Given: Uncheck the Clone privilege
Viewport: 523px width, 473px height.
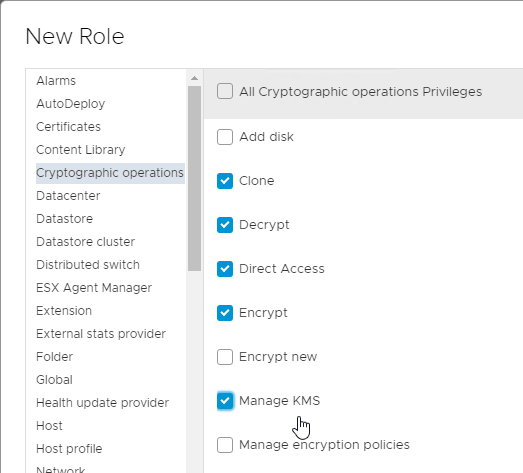Looking at the screenshot, I should (x=225, y=181).
